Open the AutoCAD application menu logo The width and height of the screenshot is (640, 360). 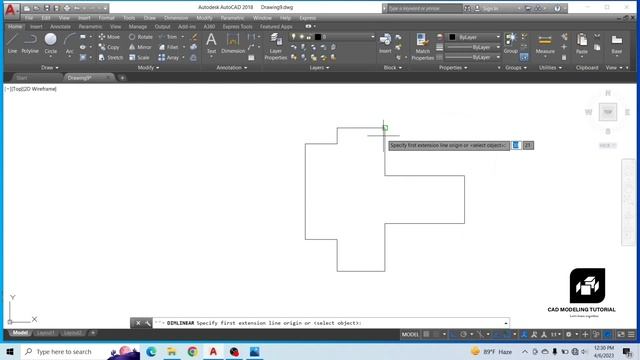tap(11, 10)
